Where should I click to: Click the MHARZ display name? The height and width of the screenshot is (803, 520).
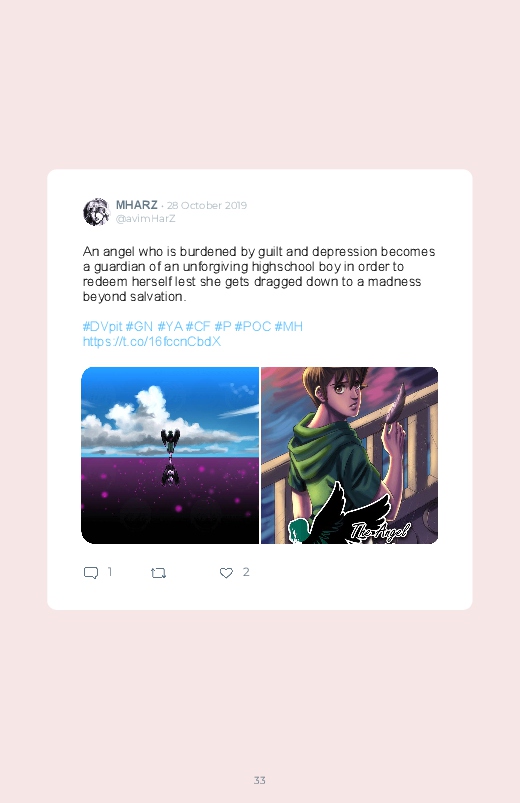pos(136,205)
